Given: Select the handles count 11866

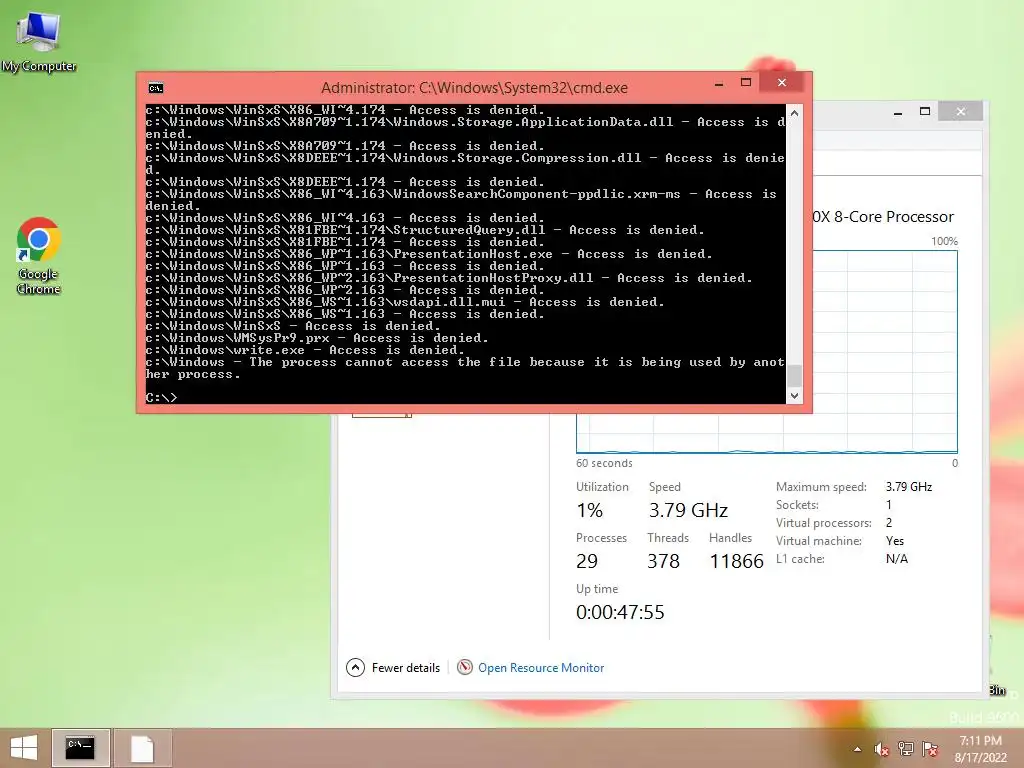Looking at the screenshot, I should tap(737, 561).
